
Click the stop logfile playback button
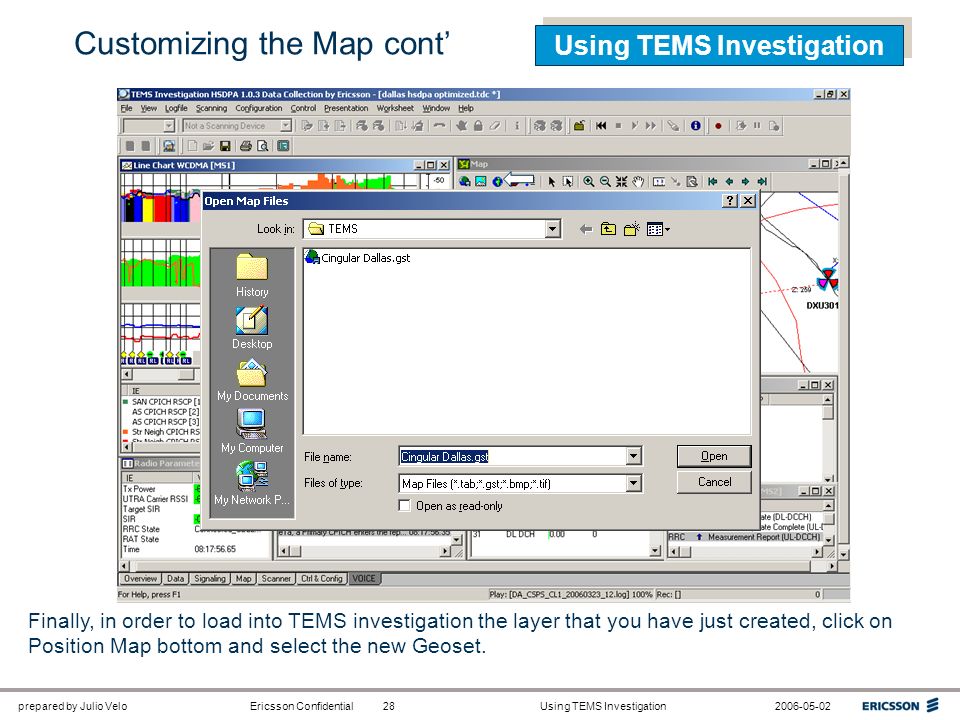[x=618, y=126]
